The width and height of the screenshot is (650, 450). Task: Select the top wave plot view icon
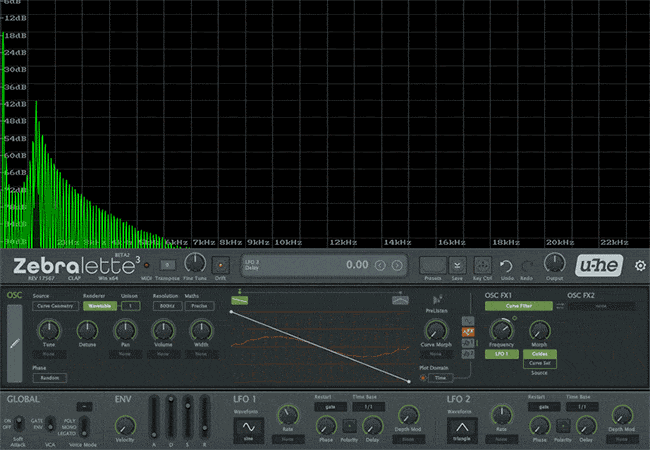pyautogui.click(x=468, y=321)
